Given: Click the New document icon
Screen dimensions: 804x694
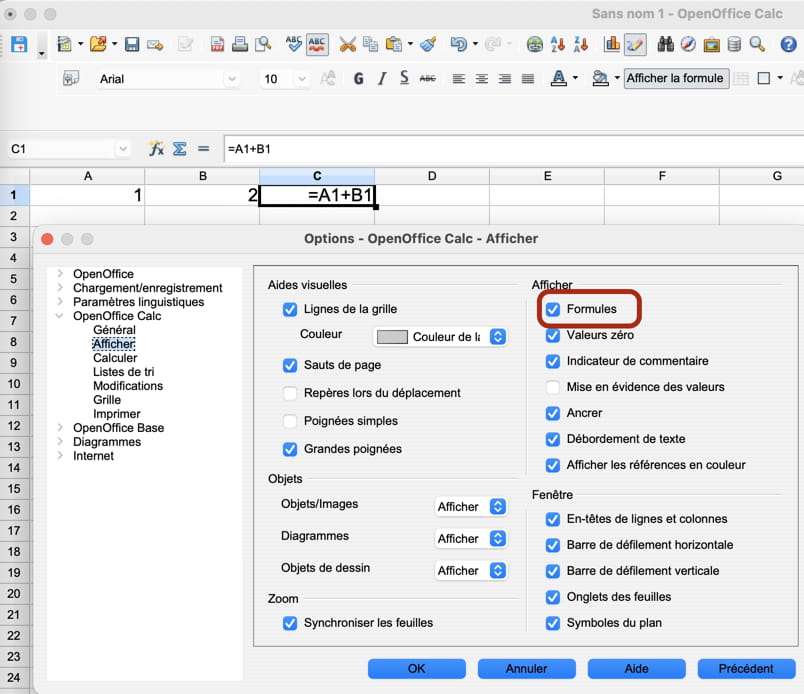Looking at the screenshot, I should click(65, 44).
